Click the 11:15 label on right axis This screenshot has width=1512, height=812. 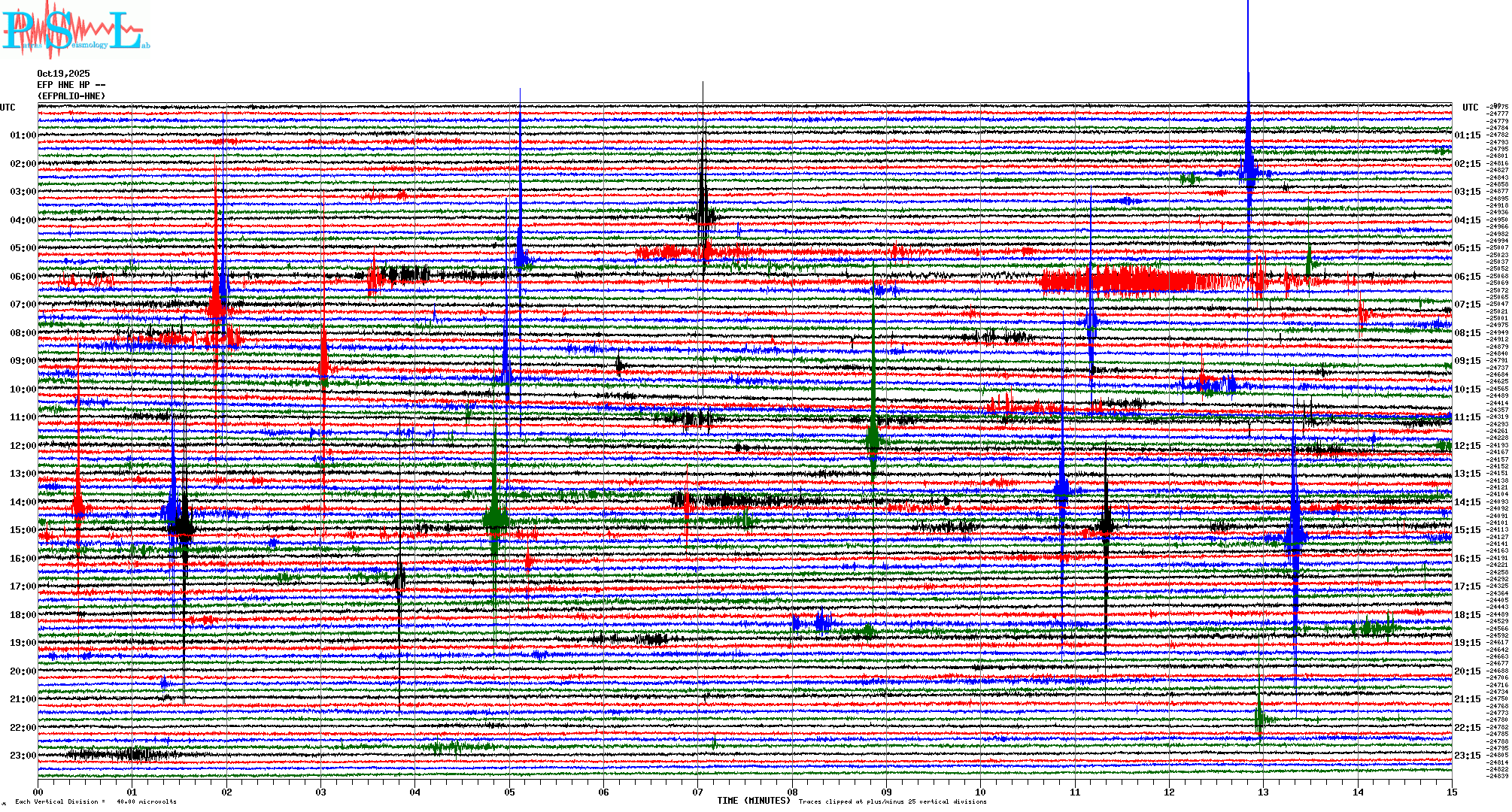[1467, 417]
